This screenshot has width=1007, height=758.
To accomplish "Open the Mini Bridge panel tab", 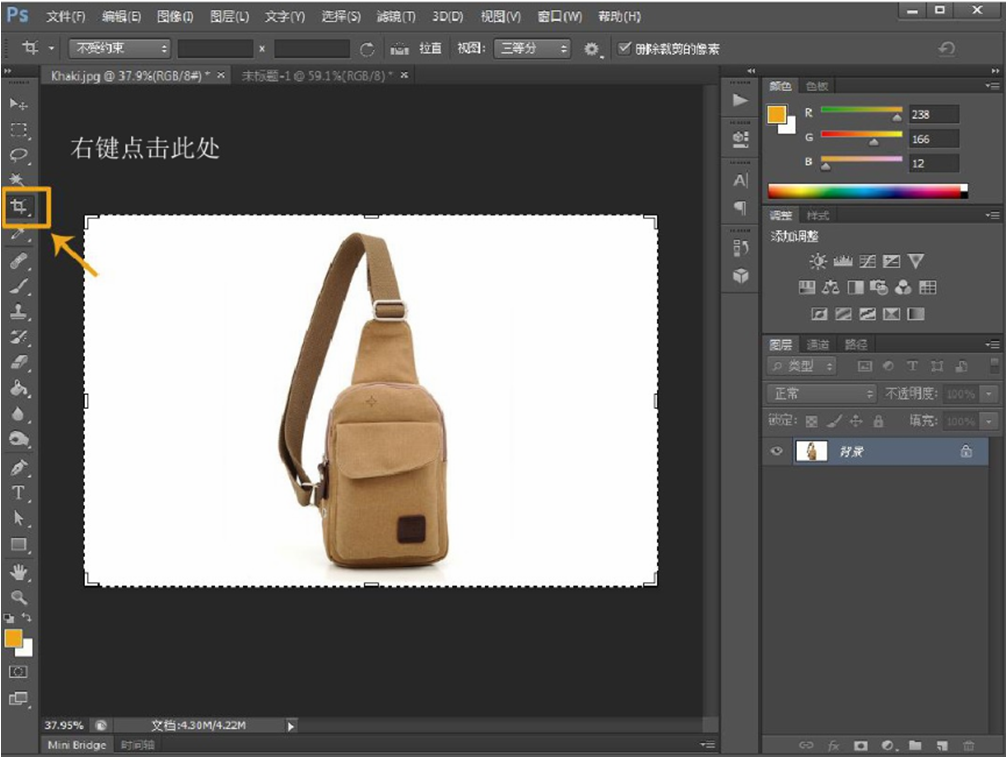I will tap(77, 745).
